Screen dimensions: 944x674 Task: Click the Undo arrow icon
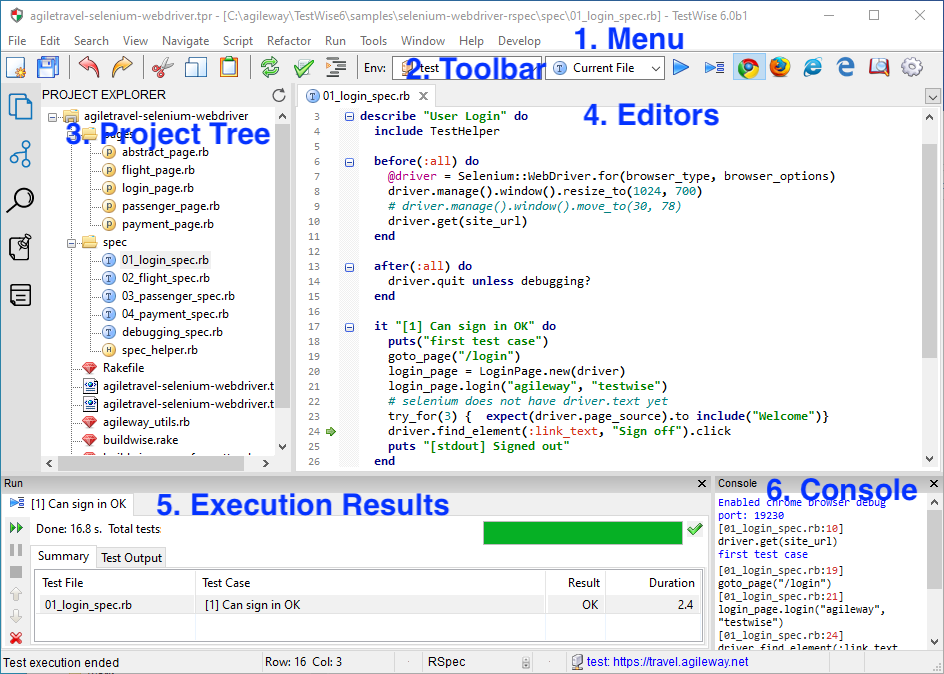89,67
